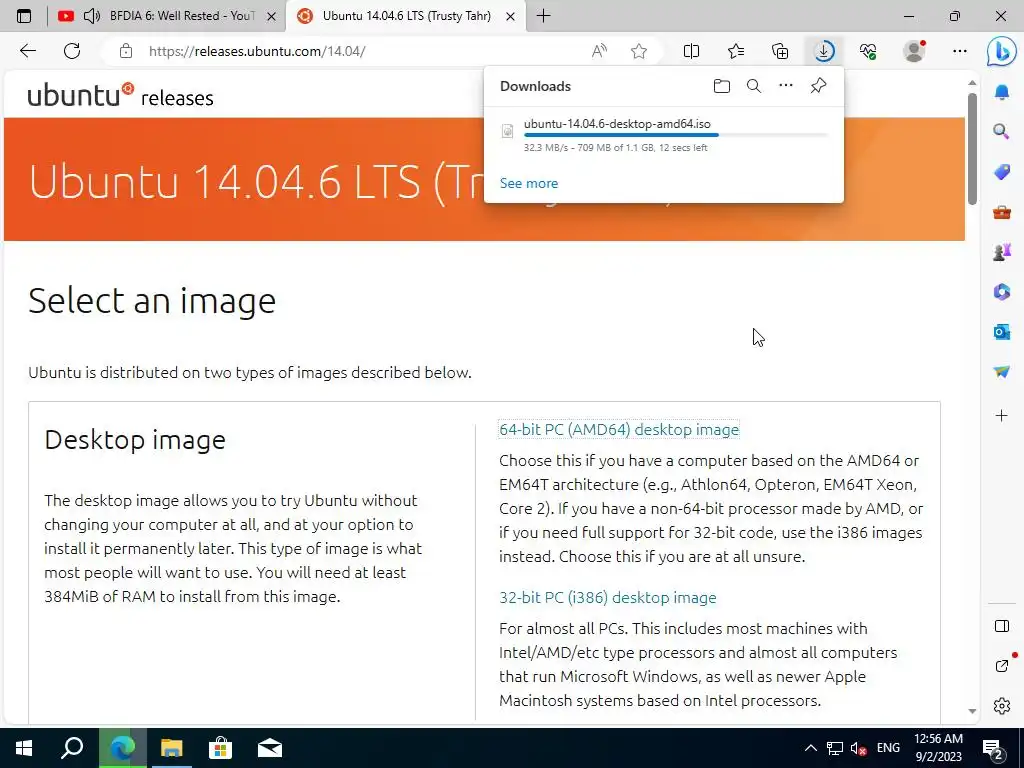Open Bing Copilot sidebar button
The image size is (1024, 768).
[x=1001, y=51]
